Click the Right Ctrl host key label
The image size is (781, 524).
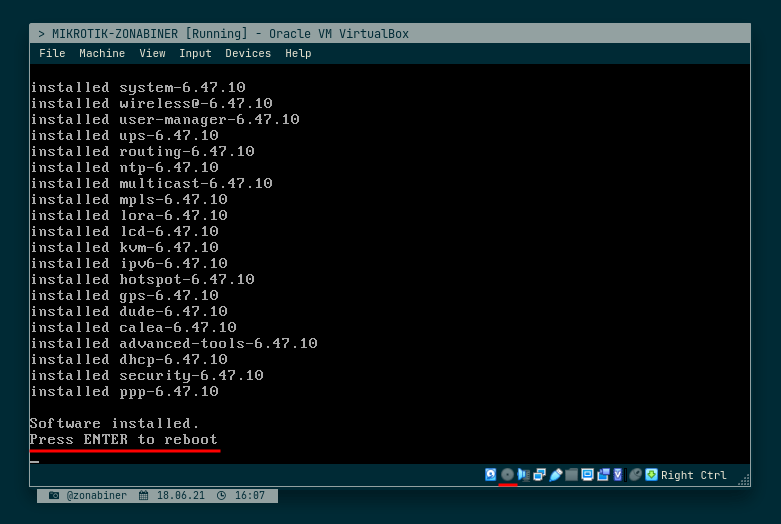(x=693, y=475)
